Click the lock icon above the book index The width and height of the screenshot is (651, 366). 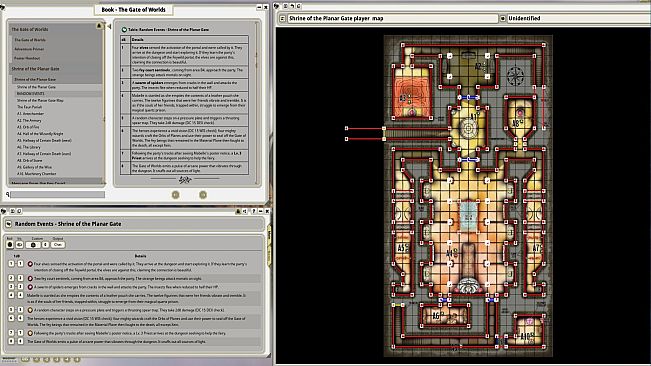[99, 26]
